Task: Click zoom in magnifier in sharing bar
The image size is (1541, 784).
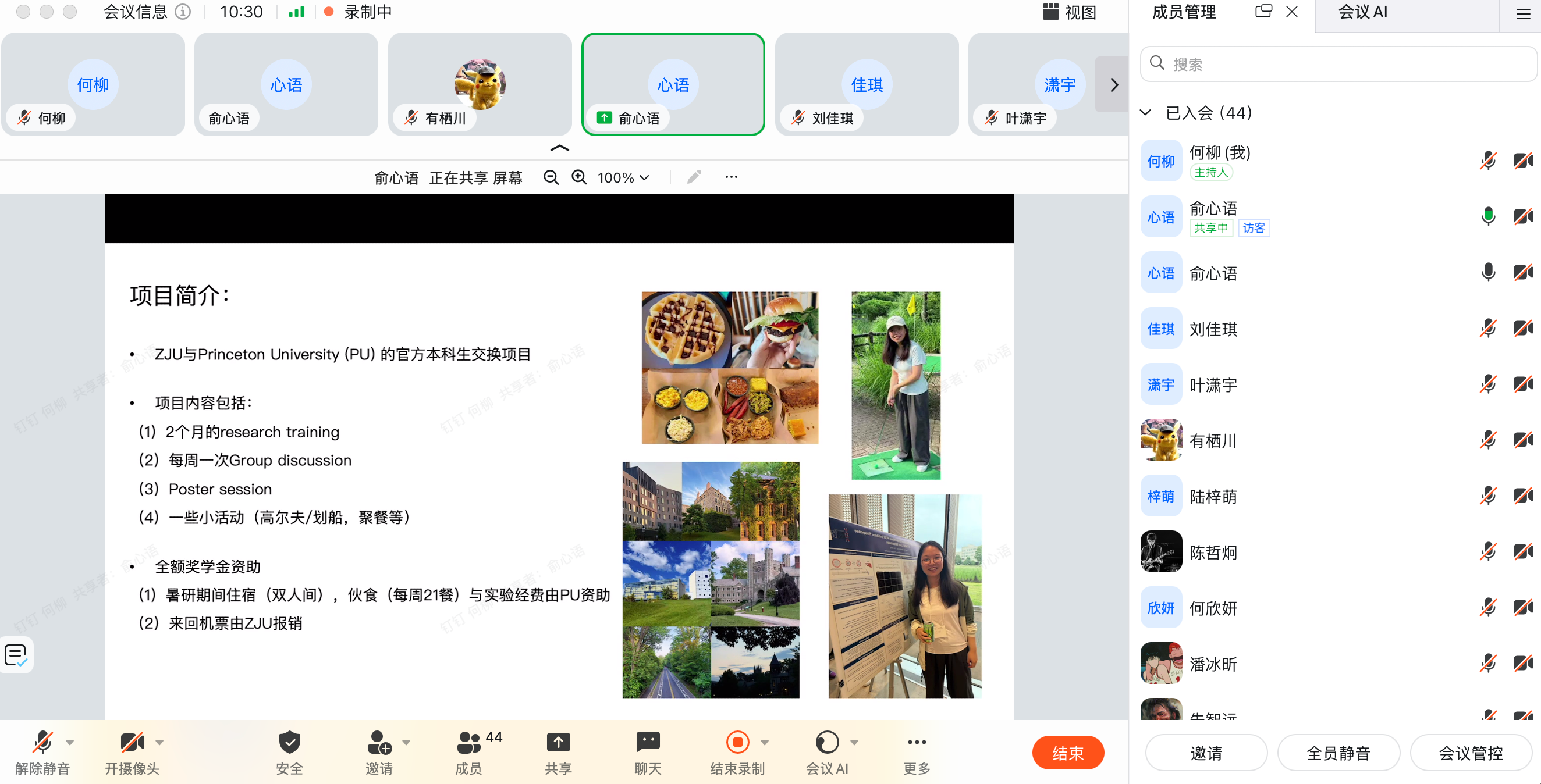Action: pyautogui.click(x=578, y=177)
